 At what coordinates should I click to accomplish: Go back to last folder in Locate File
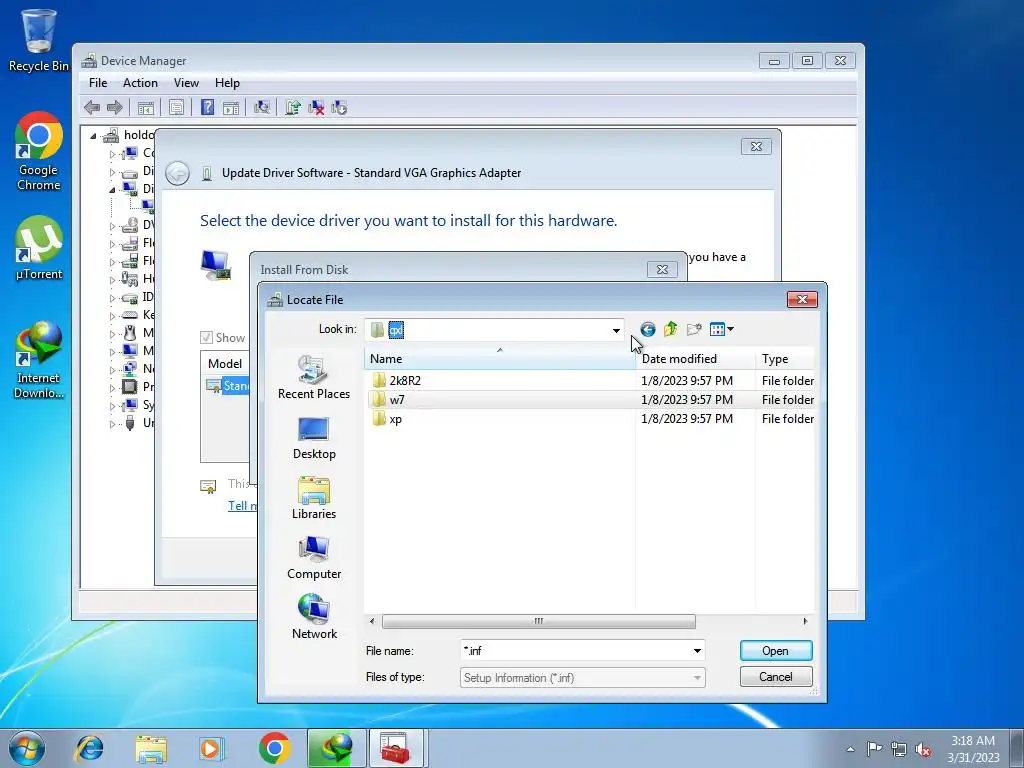click(647, 329)
